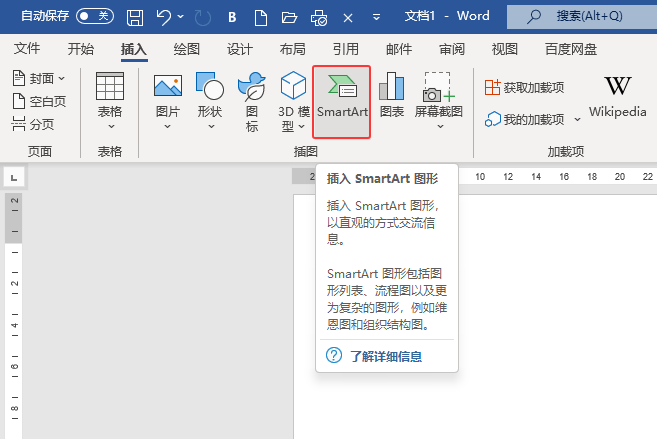Image resolution: width=657 pixels, height=439 pixels.
Task: Click the search box 搜索(Alt+Q)
Action: pos(582,17)
